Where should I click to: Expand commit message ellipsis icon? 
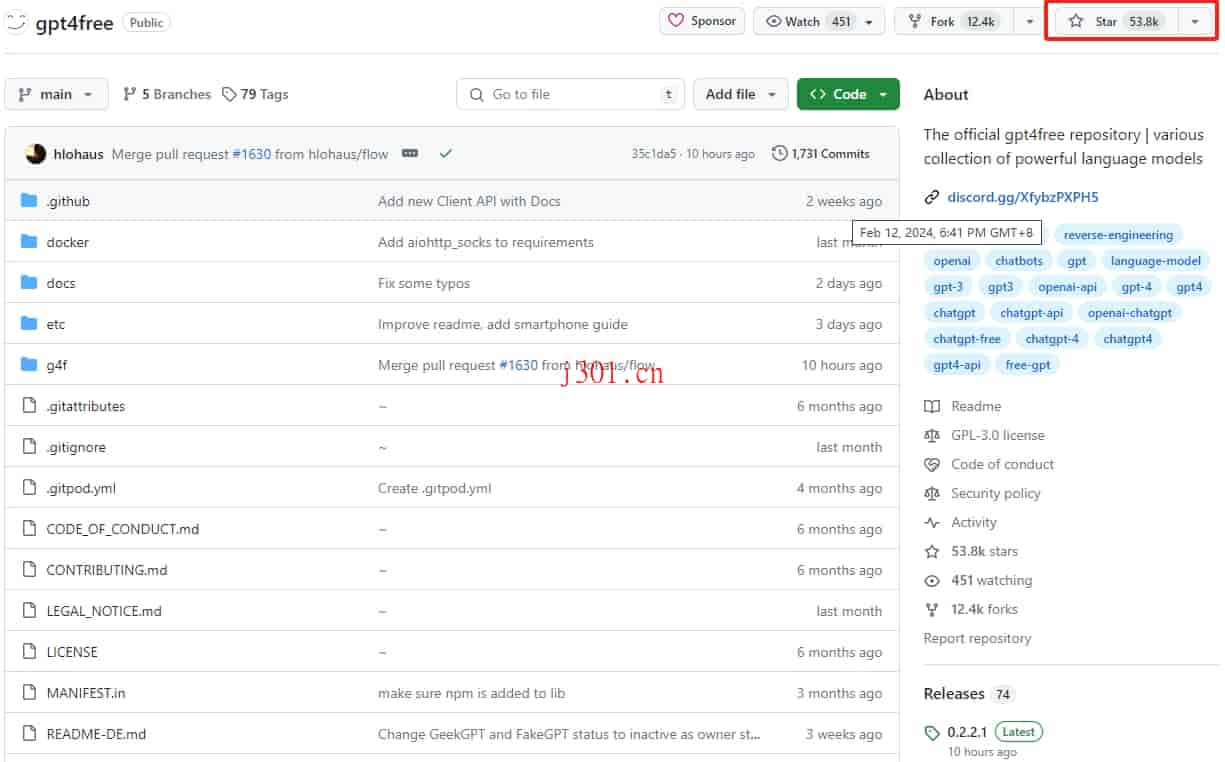point(410,154)
